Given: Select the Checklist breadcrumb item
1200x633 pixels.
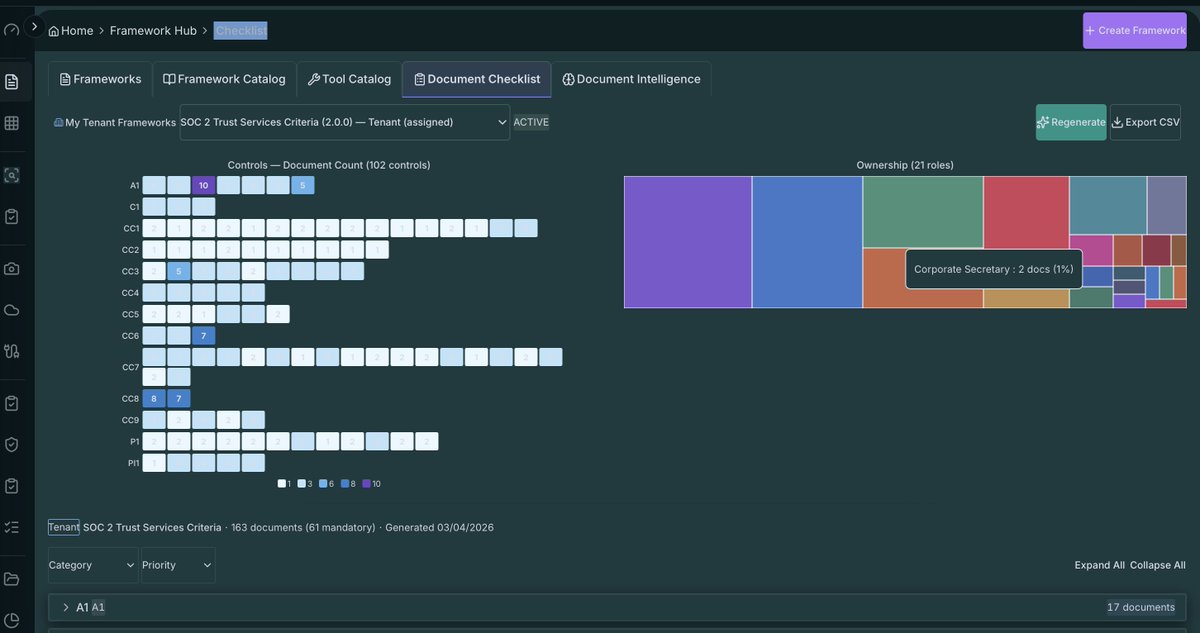Looking at the screenshot, I should [241, 31].
